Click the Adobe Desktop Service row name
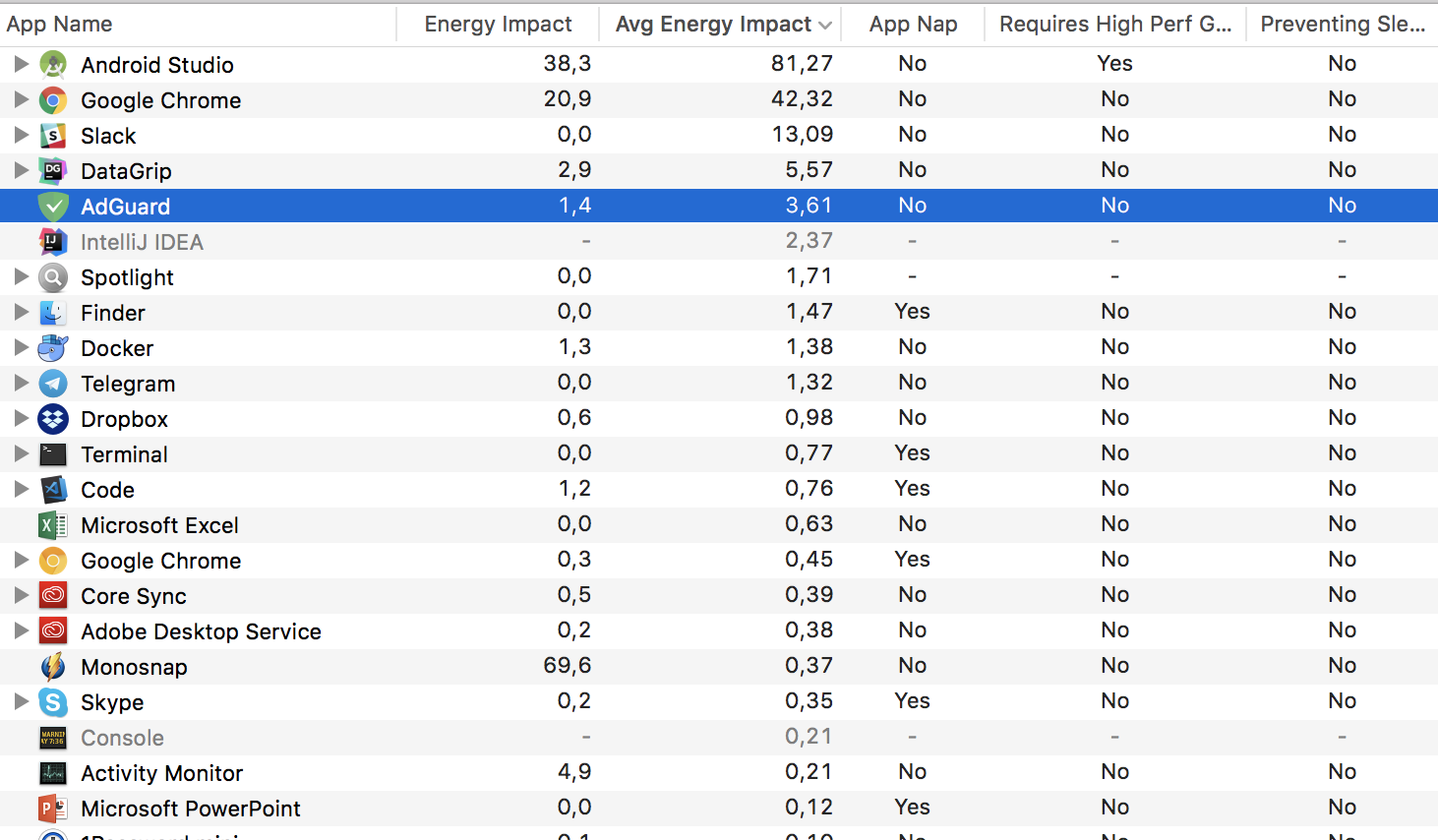Image resolution: width=1438 pixels, height=840 pixels. coord(201,631)
